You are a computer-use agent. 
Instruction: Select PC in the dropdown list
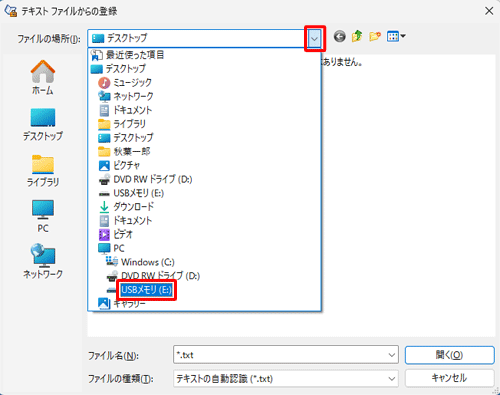tap(205, 248)
